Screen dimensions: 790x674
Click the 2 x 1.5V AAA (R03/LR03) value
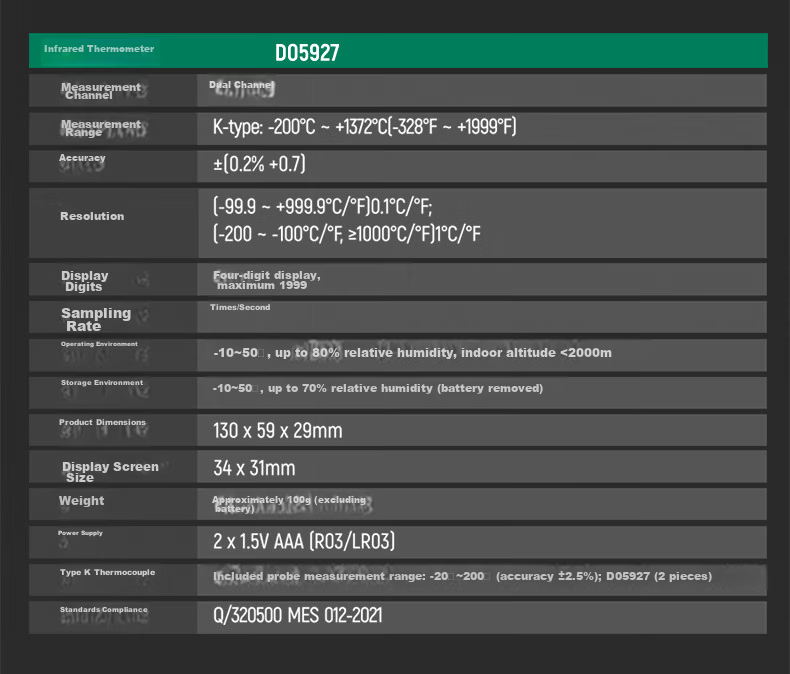304,542
